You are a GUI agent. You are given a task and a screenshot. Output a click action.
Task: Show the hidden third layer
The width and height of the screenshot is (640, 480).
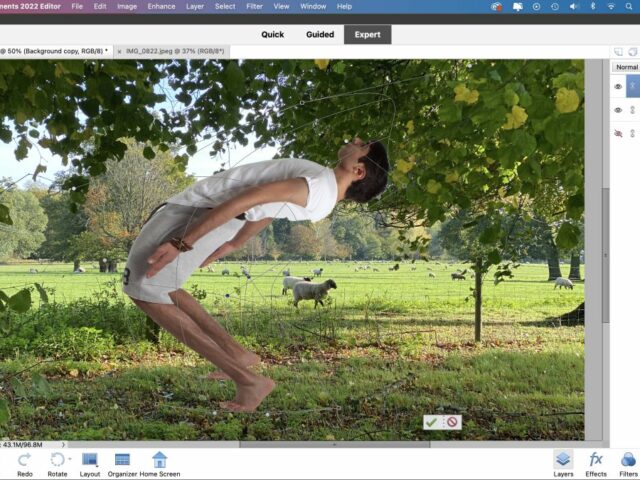pyautogui.click(x=618, y=132)
